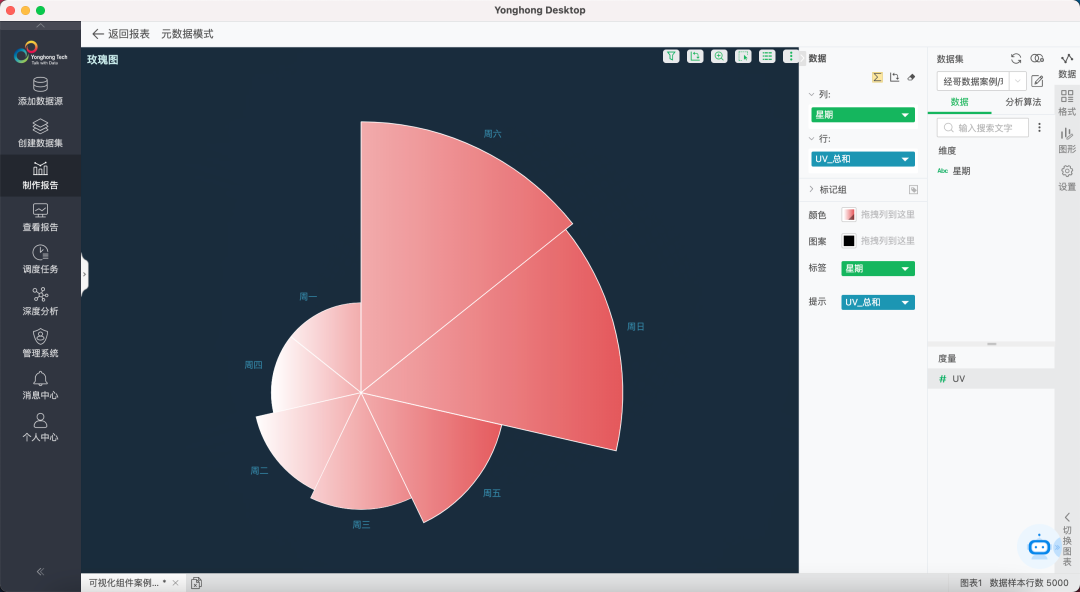Open the chart's three-dot more menu

pyautogui.click(x=791, y=57)
